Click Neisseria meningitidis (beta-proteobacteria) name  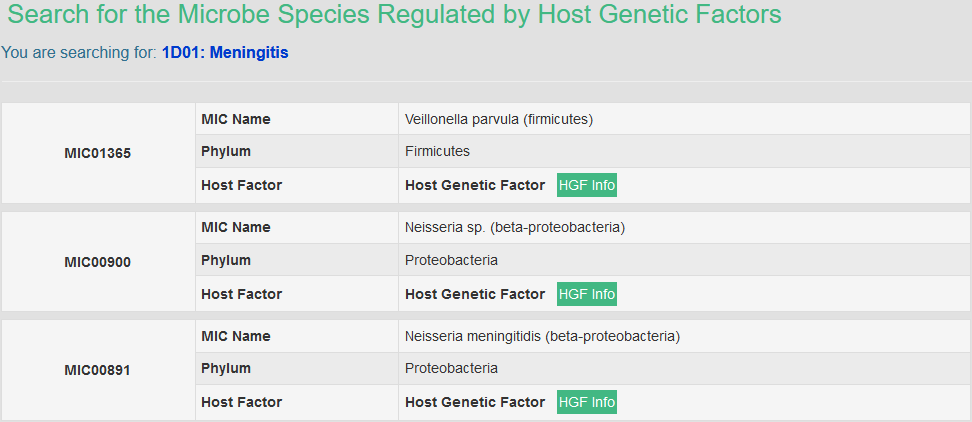tap(542, 336)
